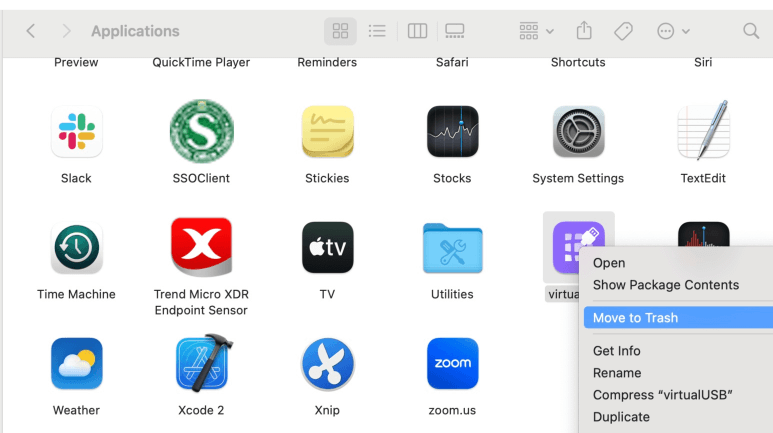Screen dimensions: 773x433
Task: Click the Weather name label
Action: click(76, 410)
